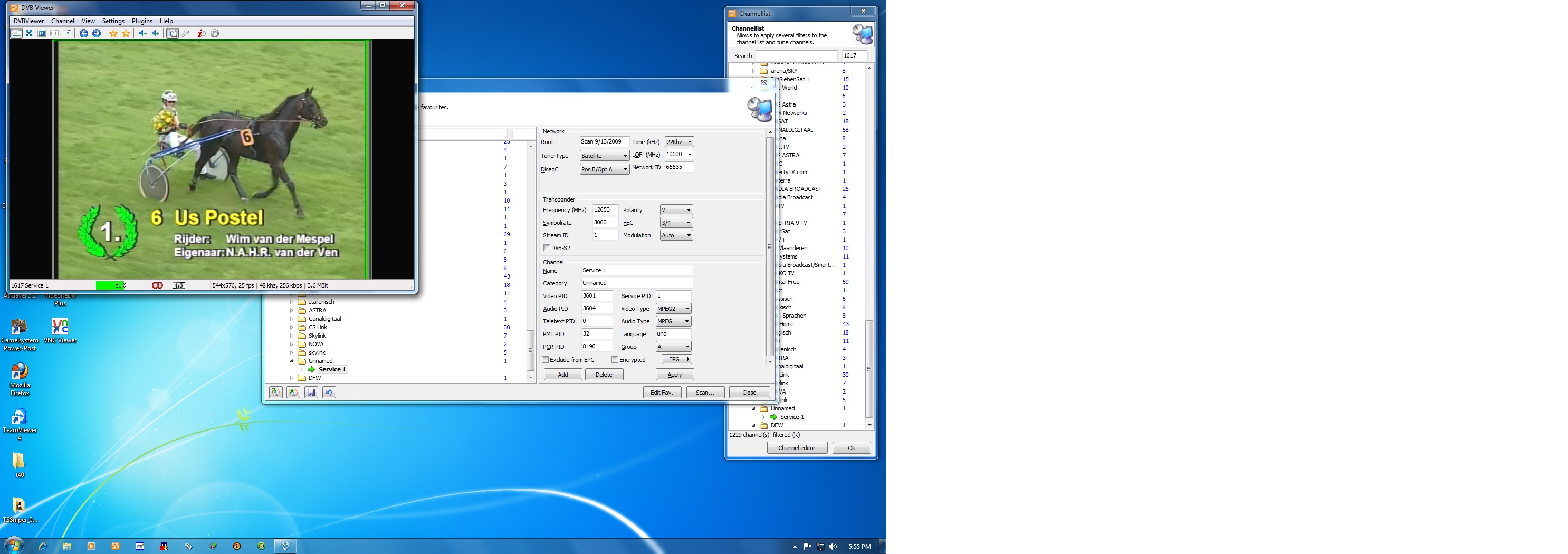This screenshot has width=1568, height=554.
Task: Click Scan... button
Action: click(705, 393)
